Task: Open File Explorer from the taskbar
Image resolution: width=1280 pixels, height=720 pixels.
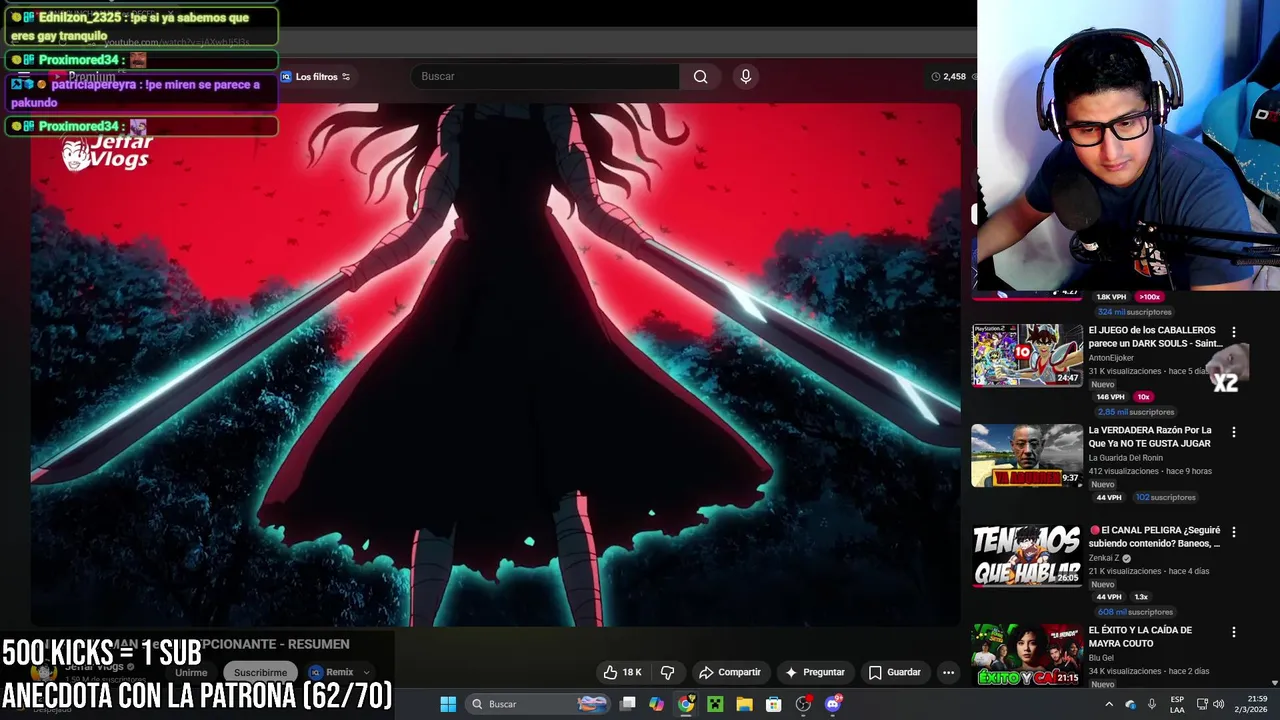Action: point(744,704)
